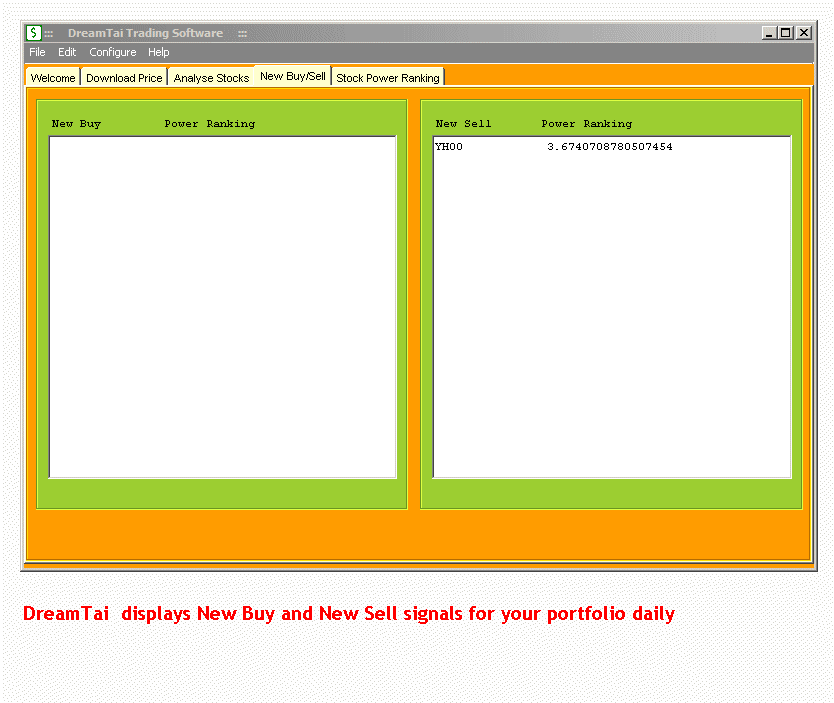This screenshot has height=703, width=834.
Task: Click the New Sell column header
Action: point(463,123)
